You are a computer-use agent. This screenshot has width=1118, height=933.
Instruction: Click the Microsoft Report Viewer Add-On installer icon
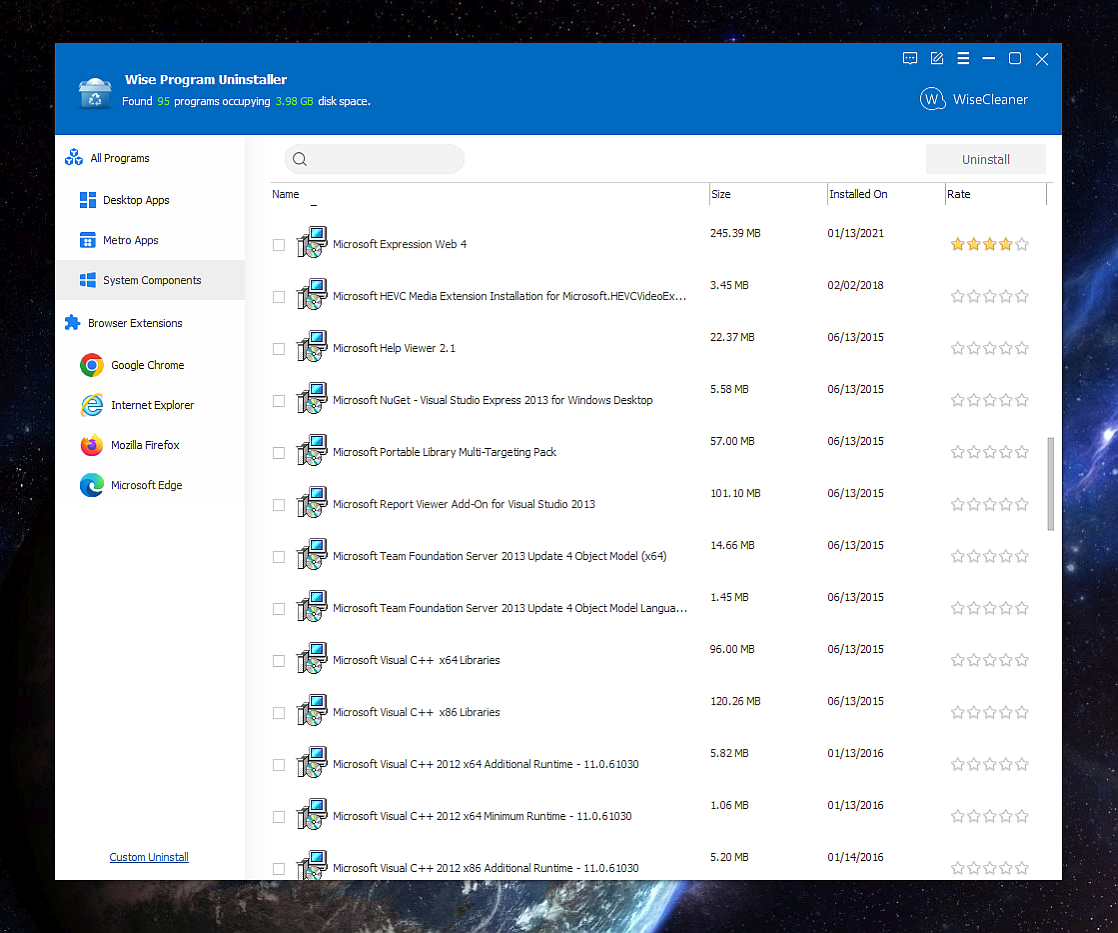tap(312, 502)
